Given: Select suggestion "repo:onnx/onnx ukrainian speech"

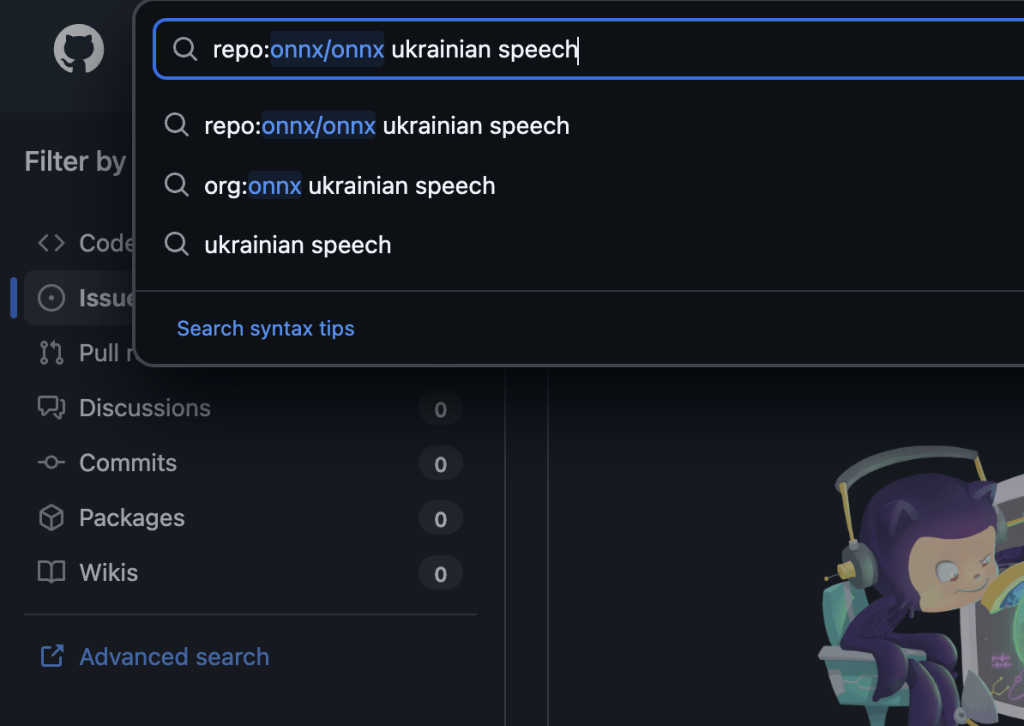Looking at the screenshot, I should (386, 126).
